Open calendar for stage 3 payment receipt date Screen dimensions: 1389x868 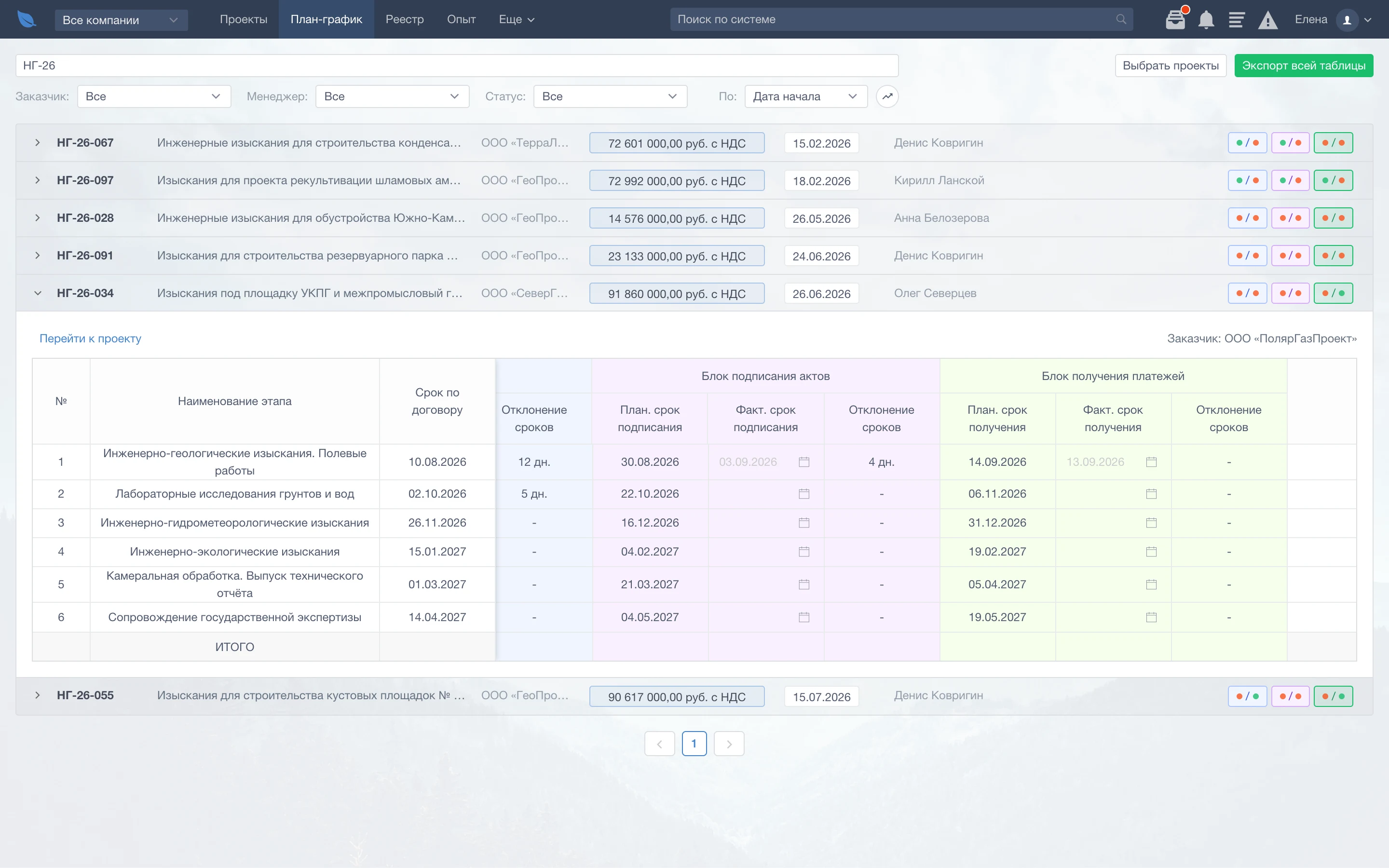1151,522
